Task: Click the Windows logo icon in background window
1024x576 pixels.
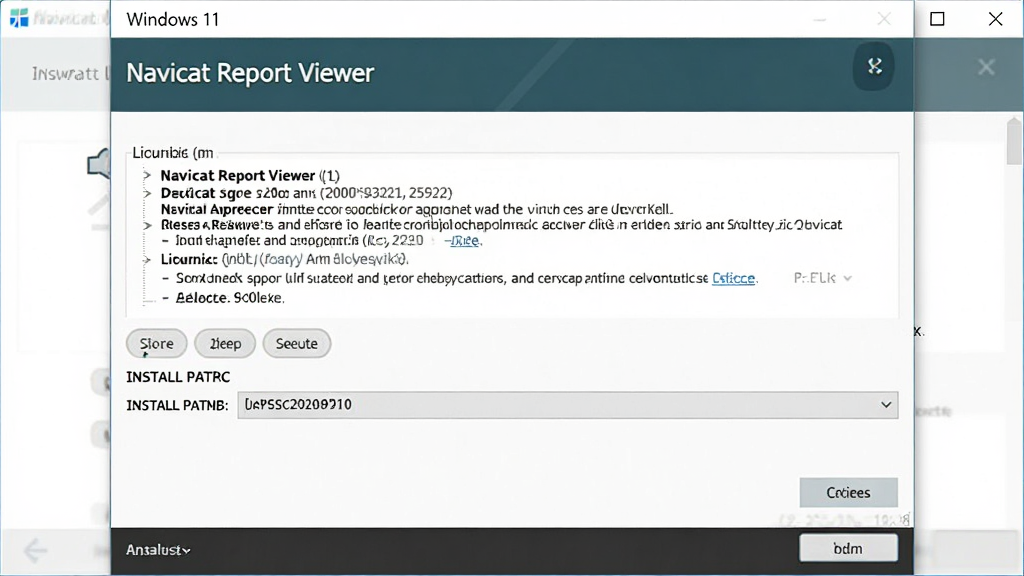Action: (x=19, y=18)
